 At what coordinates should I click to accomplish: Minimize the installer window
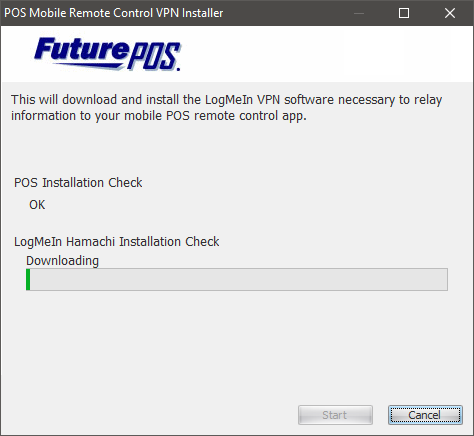coord(359,13)
